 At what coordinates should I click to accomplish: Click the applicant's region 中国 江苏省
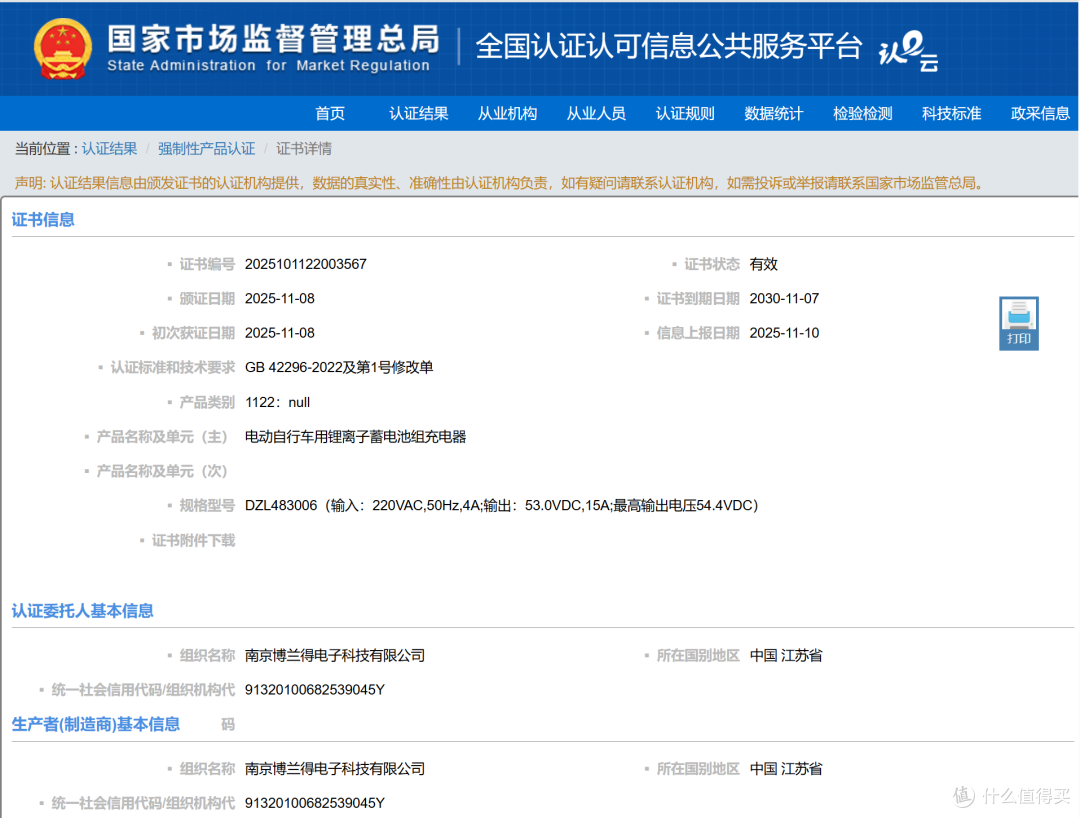click(786, 656)
